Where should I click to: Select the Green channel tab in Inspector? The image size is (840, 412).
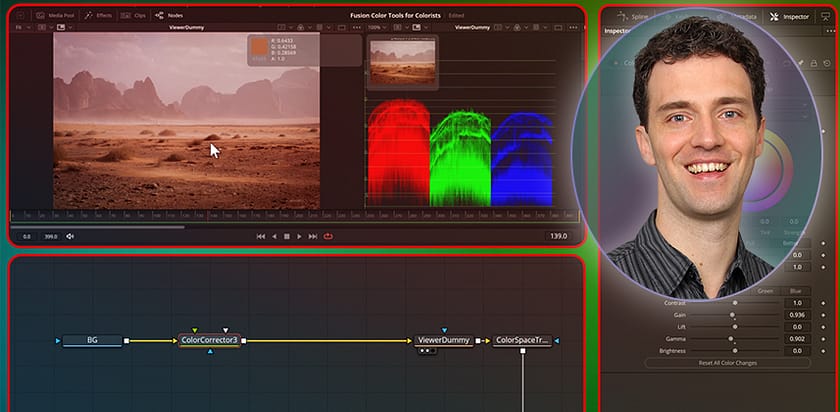pos(765,291)
